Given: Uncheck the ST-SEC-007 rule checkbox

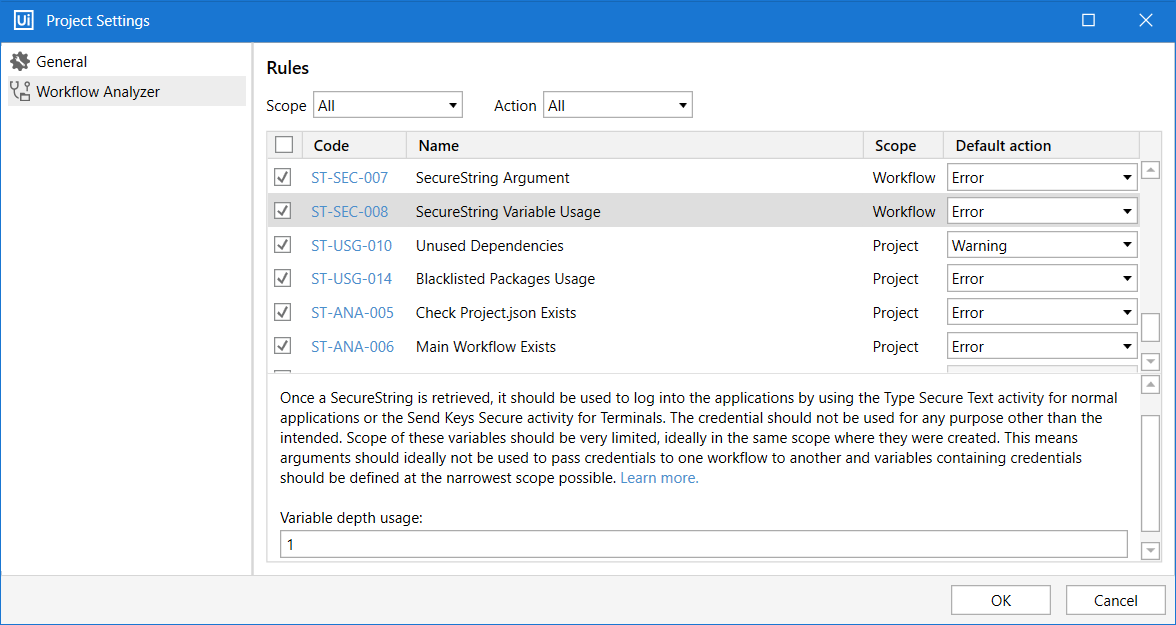Looking at the screenshot, I should point(283,178).
